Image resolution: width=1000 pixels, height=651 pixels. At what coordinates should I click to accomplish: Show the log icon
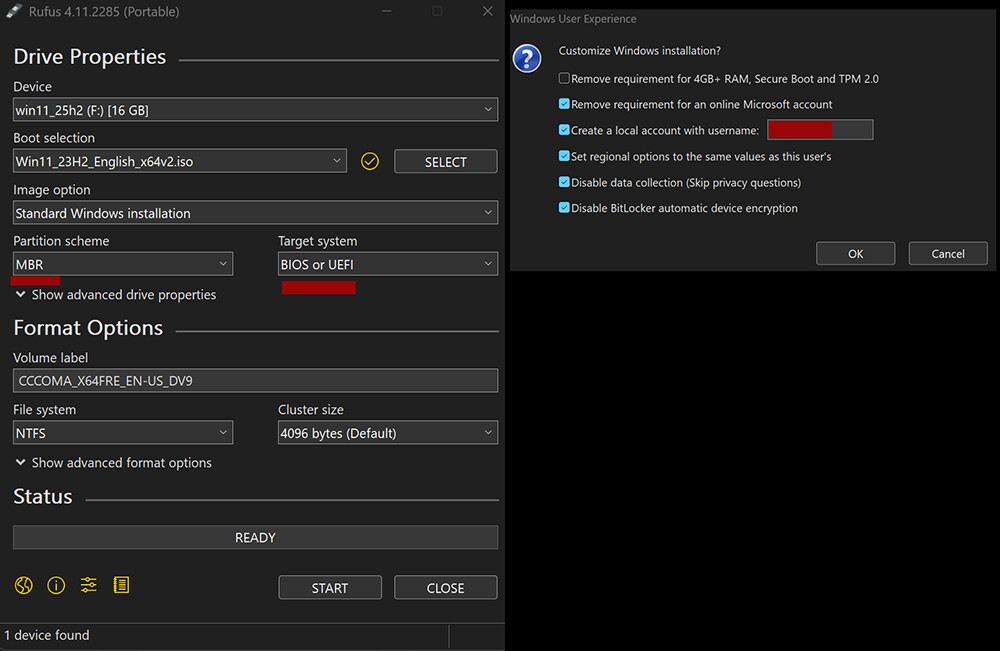coord(121,586)
